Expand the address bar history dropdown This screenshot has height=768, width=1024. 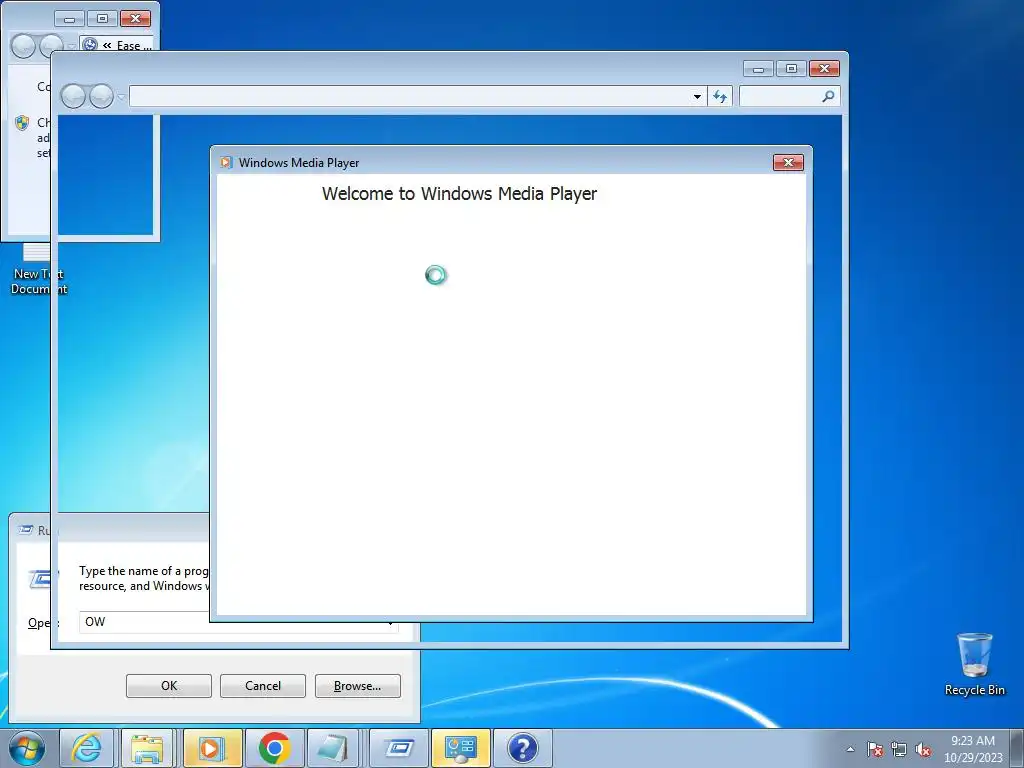pos(697,97)
